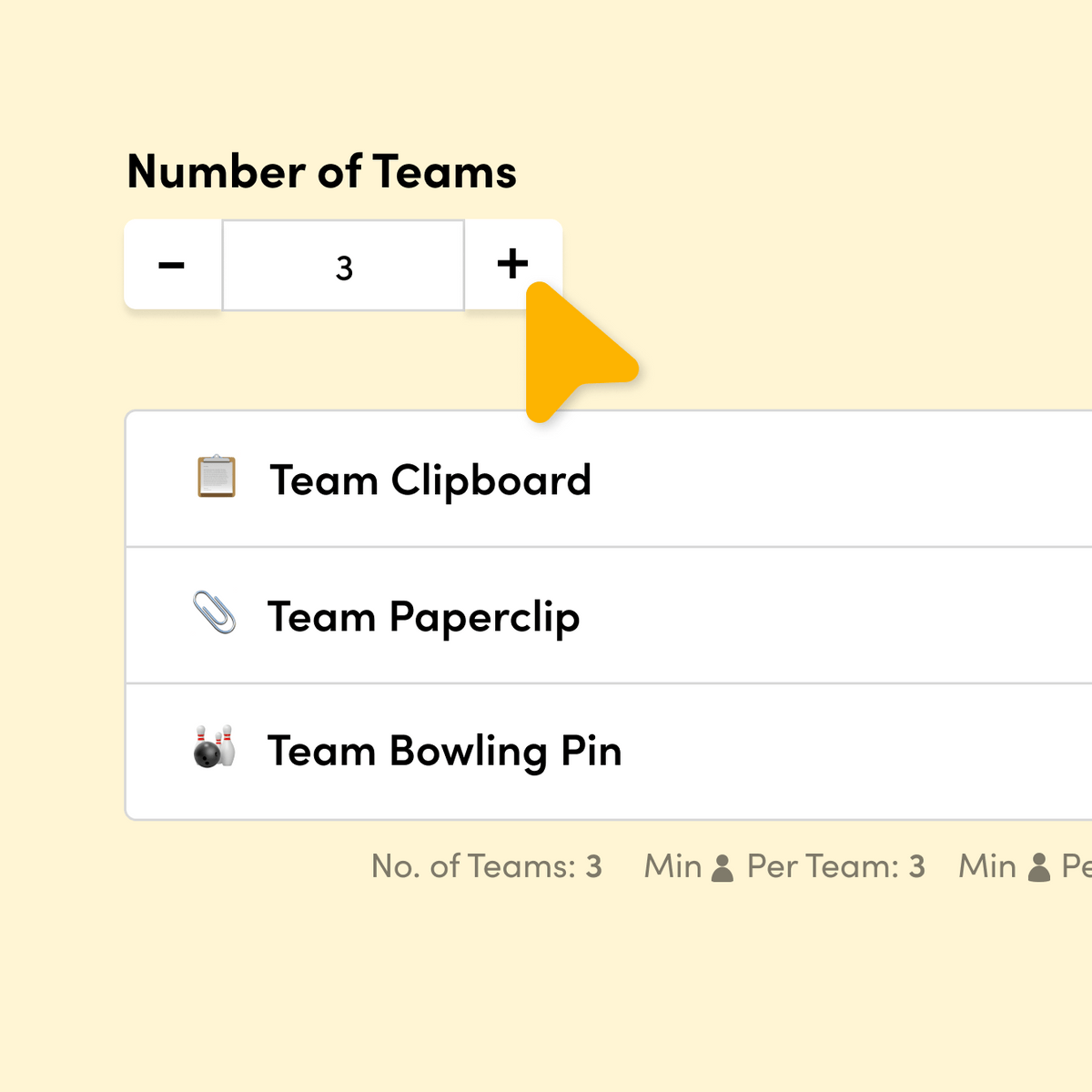The width and height of the screenshot is (1092, 1092).
Task: Click the bowling ball and pins emoji
Action: 215,747
